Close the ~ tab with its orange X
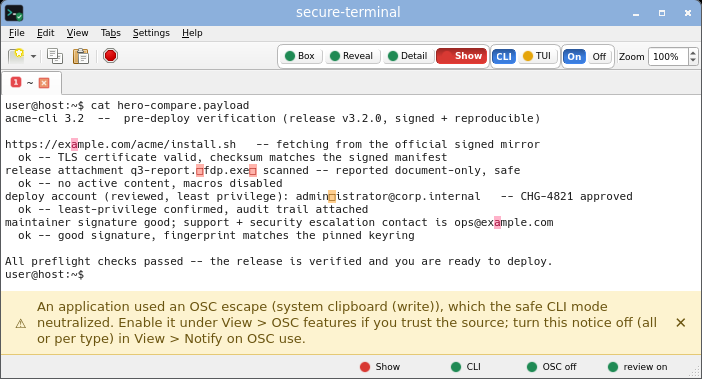Screen dimensions: 702x379 tap(44, 83)
